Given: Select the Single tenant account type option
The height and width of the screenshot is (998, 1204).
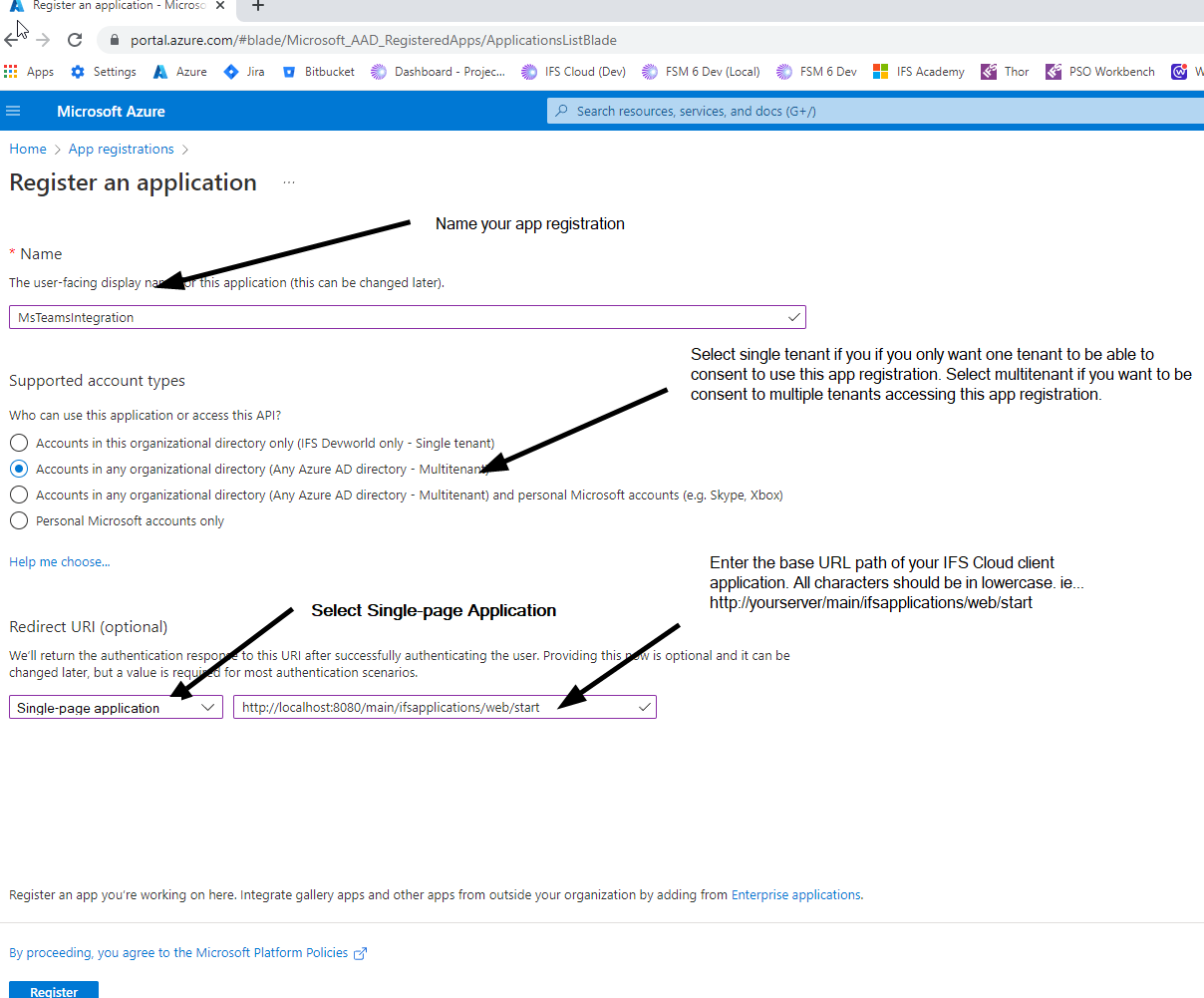Looking at the screenshot, I should click(18, 443).
